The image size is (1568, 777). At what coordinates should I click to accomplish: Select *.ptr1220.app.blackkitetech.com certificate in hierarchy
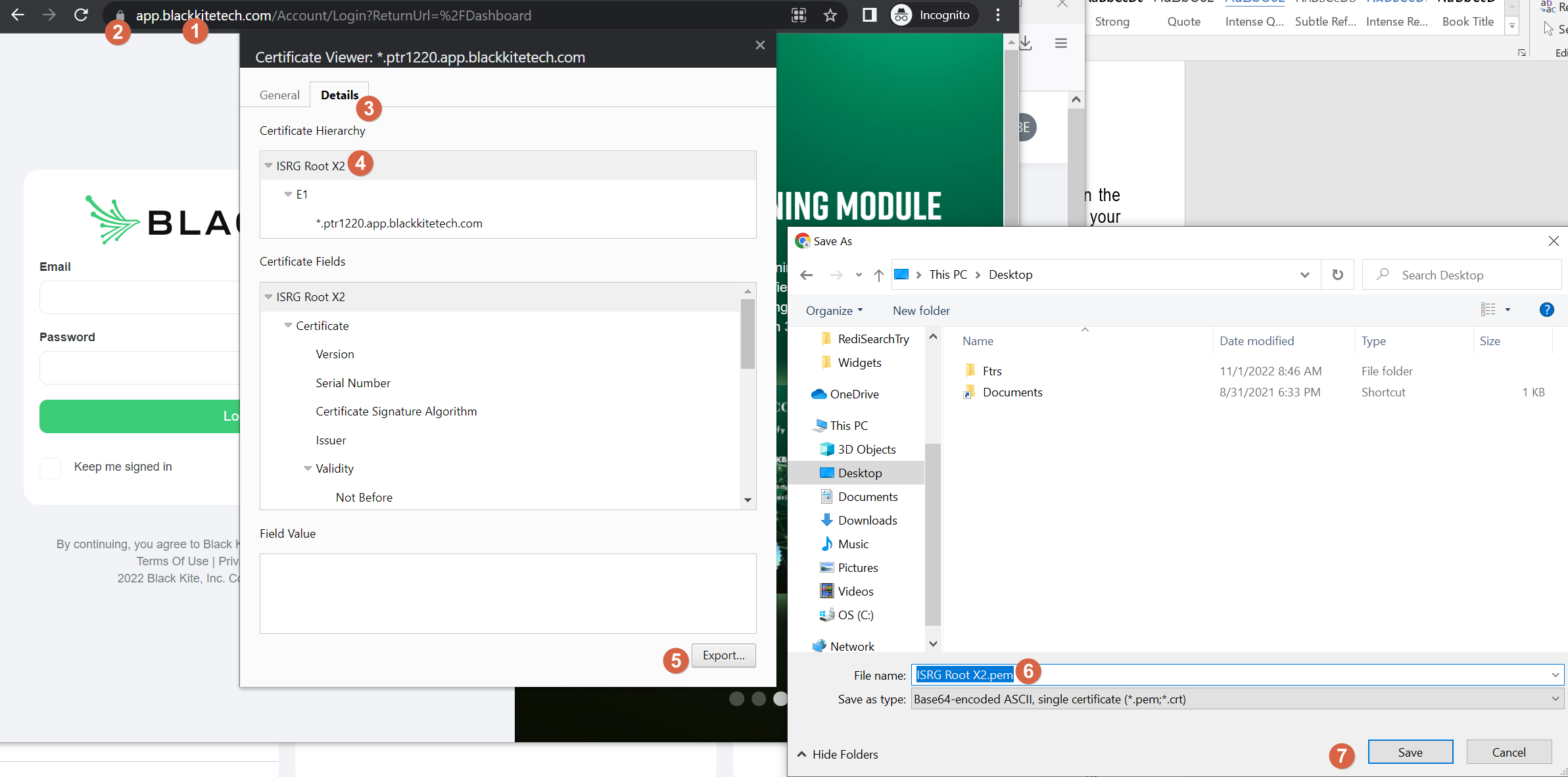point(398,223)
